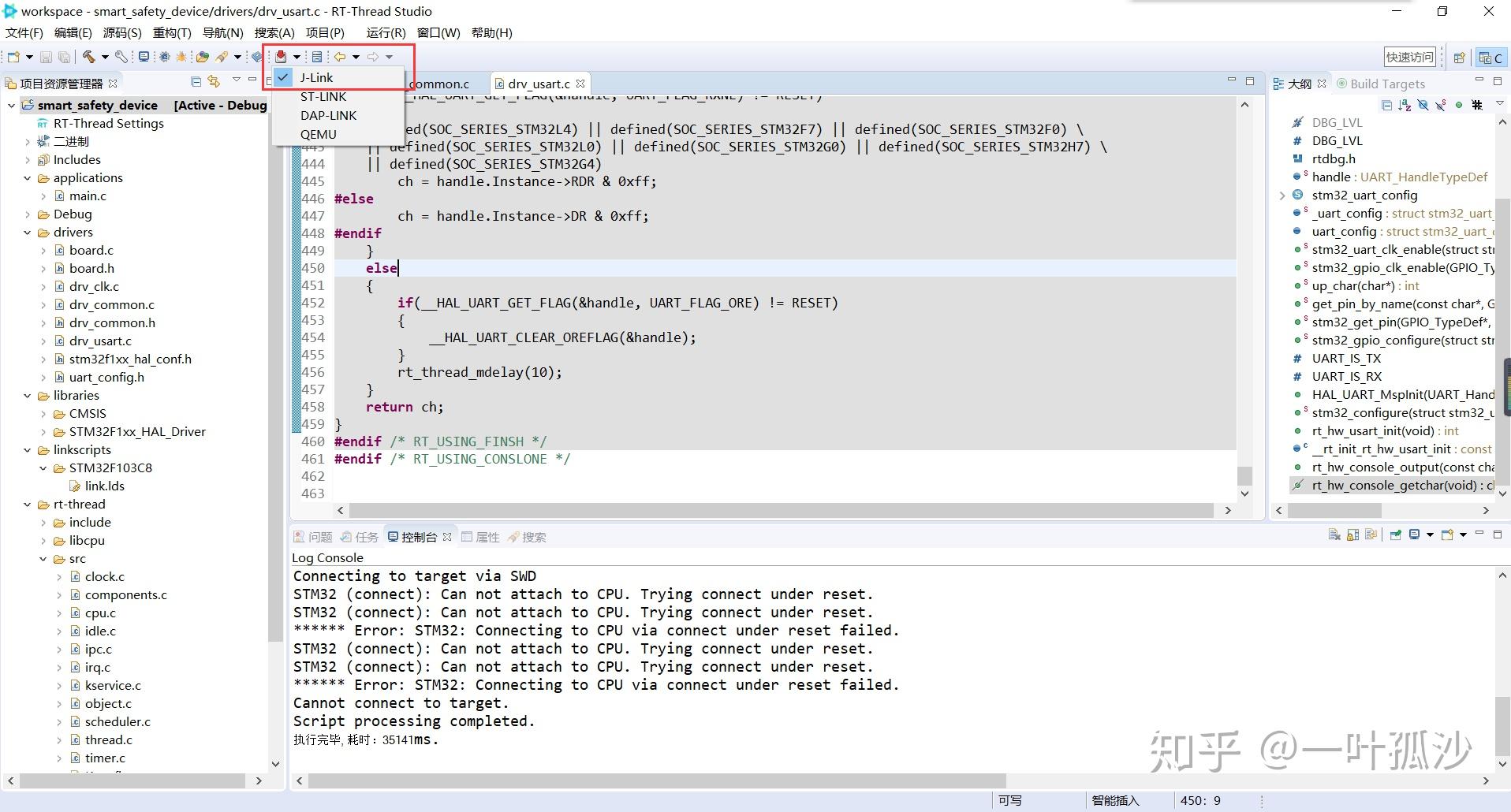Click the open folder toolbar icon
The height and width of the screenshot is (812, 1511).
[203, 57]
